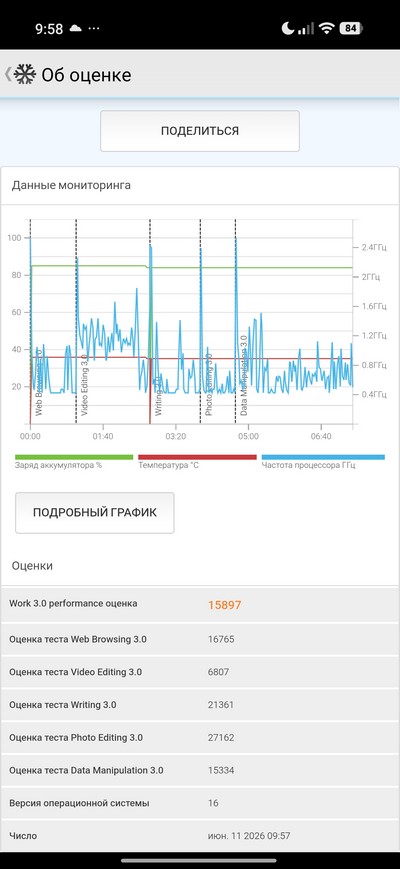Tap the do-not-disturb moon icon
This screenshot has width=400, height=869.
pos(288,28)
